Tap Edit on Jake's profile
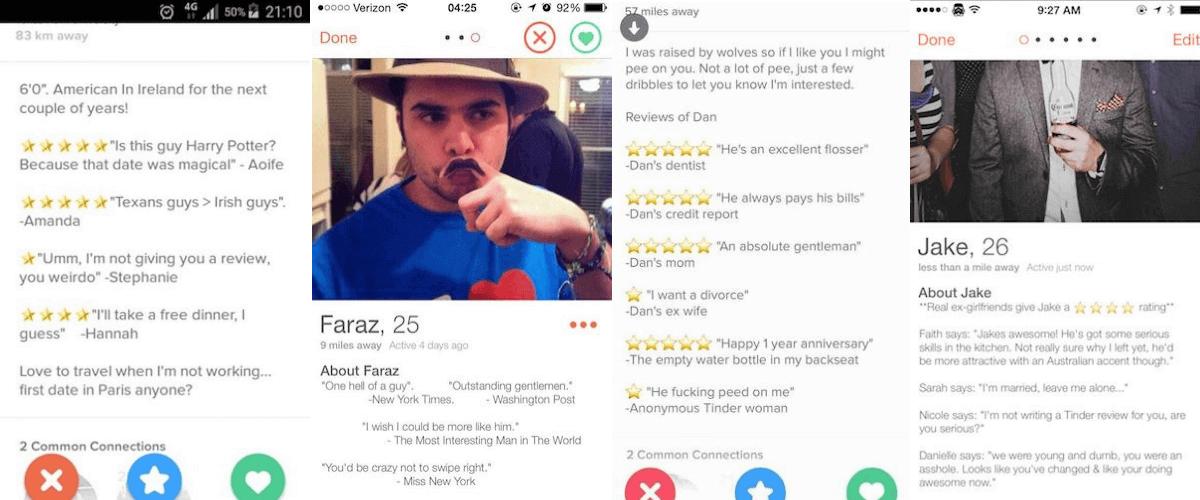Viewport: 1200px width, 500px height. coord(1185,39)
